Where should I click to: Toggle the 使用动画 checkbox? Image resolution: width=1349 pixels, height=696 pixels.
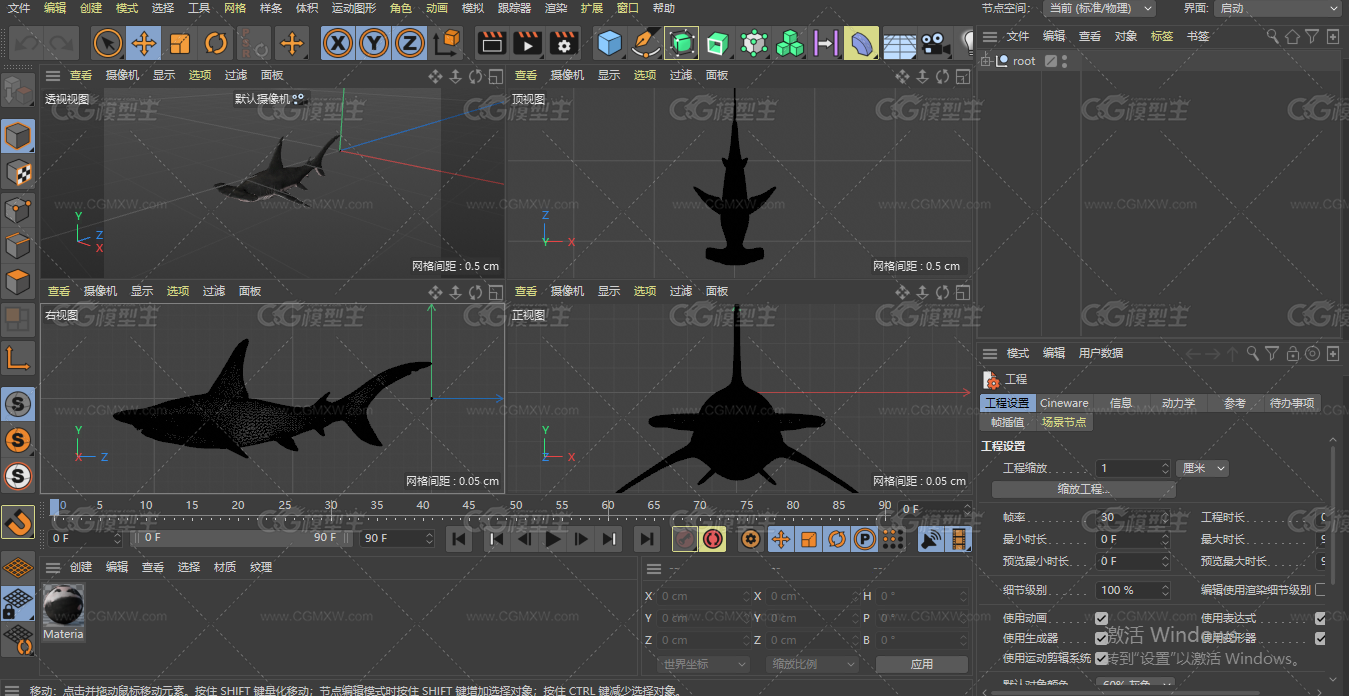(1101, 618)
